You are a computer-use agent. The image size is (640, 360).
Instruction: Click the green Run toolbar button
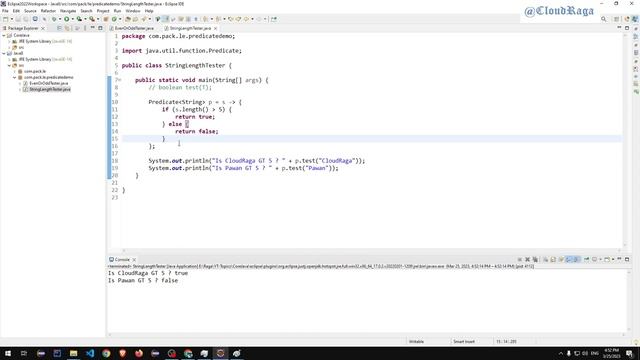click(67, 19)
